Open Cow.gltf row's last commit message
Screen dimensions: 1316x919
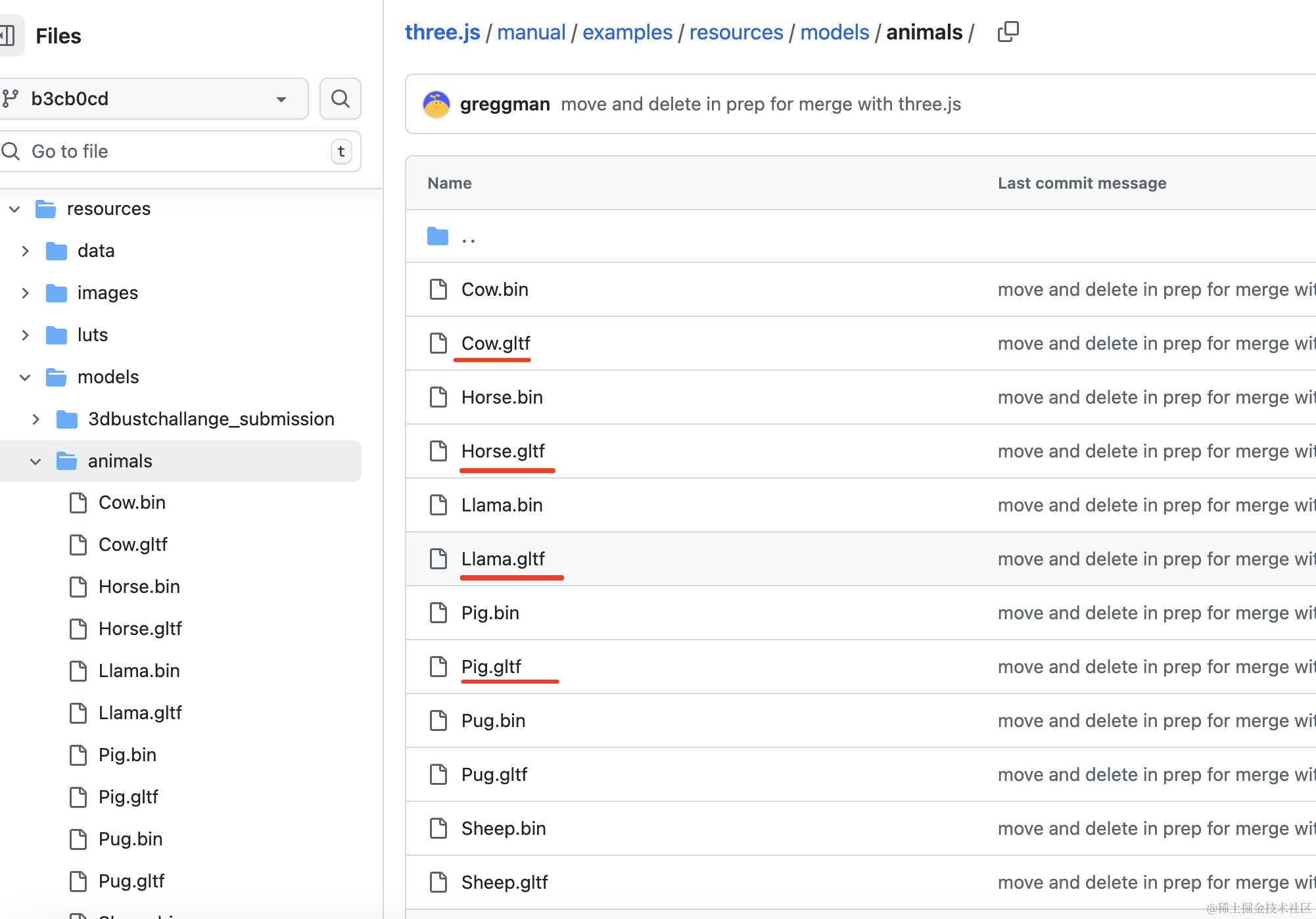pos(1156,343)
